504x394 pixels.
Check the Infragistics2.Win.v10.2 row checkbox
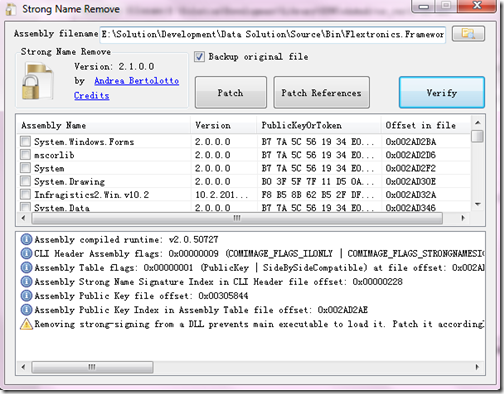pos(25,194)
